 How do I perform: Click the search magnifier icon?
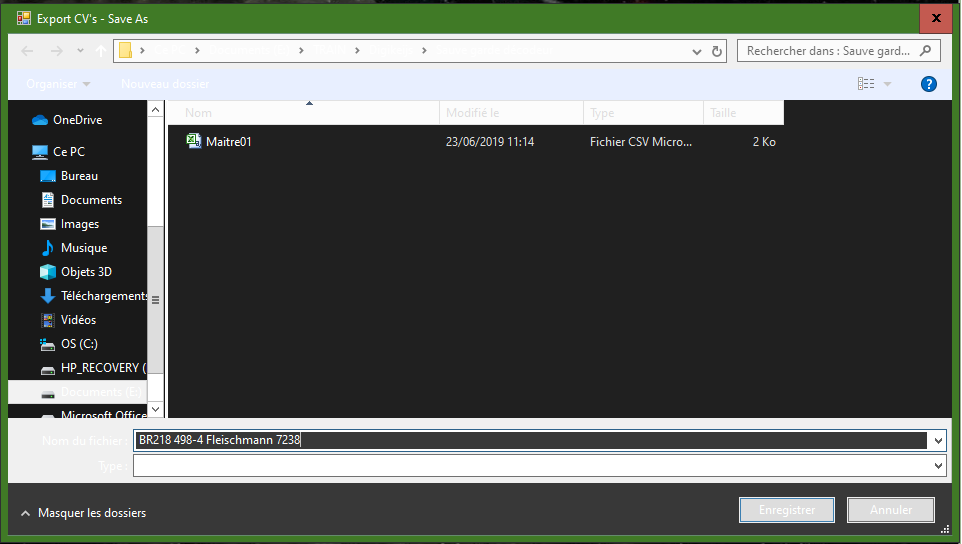pyautogui.click(x=926, y=51)
